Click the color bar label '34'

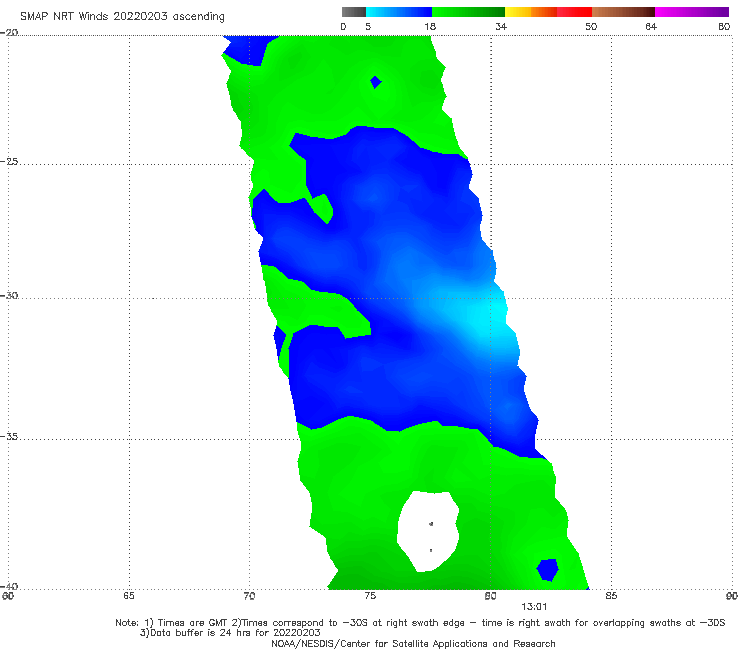(x=501, y=26)
